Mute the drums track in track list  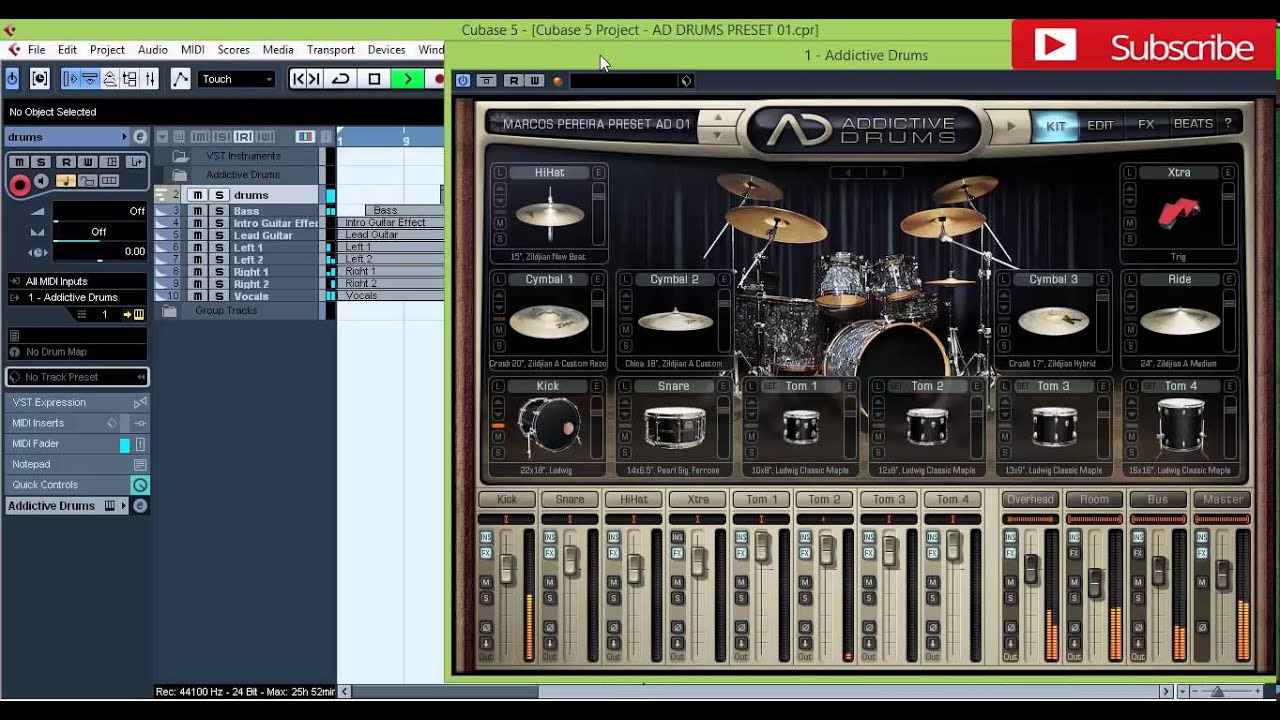coord(197,195)
